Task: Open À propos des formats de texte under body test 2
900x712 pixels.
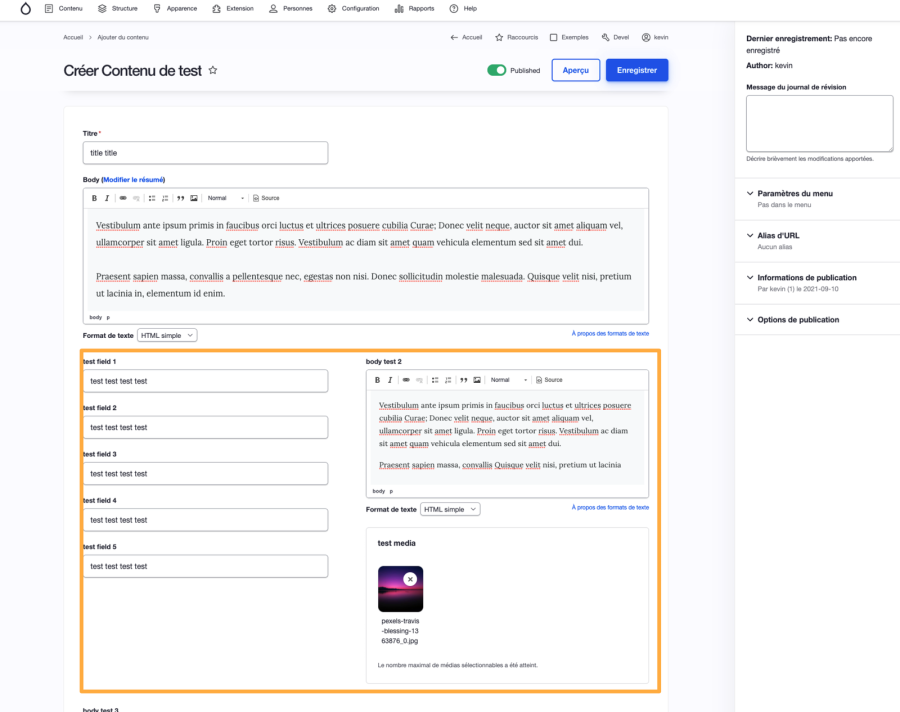Action: click(610, 507)
